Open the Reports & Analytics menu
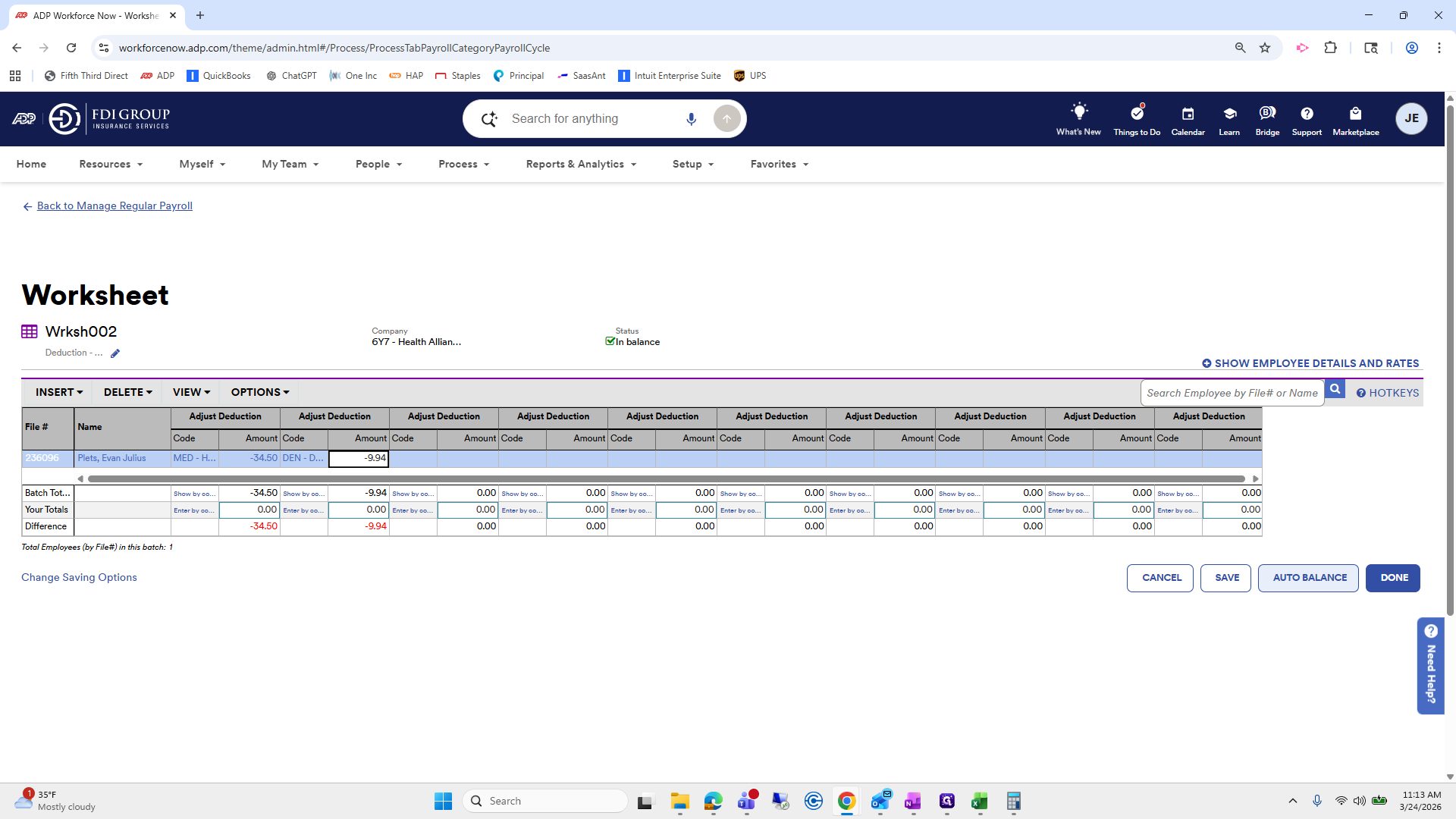The height and width of the screenshot is (819, 1456). pos(581,164)
